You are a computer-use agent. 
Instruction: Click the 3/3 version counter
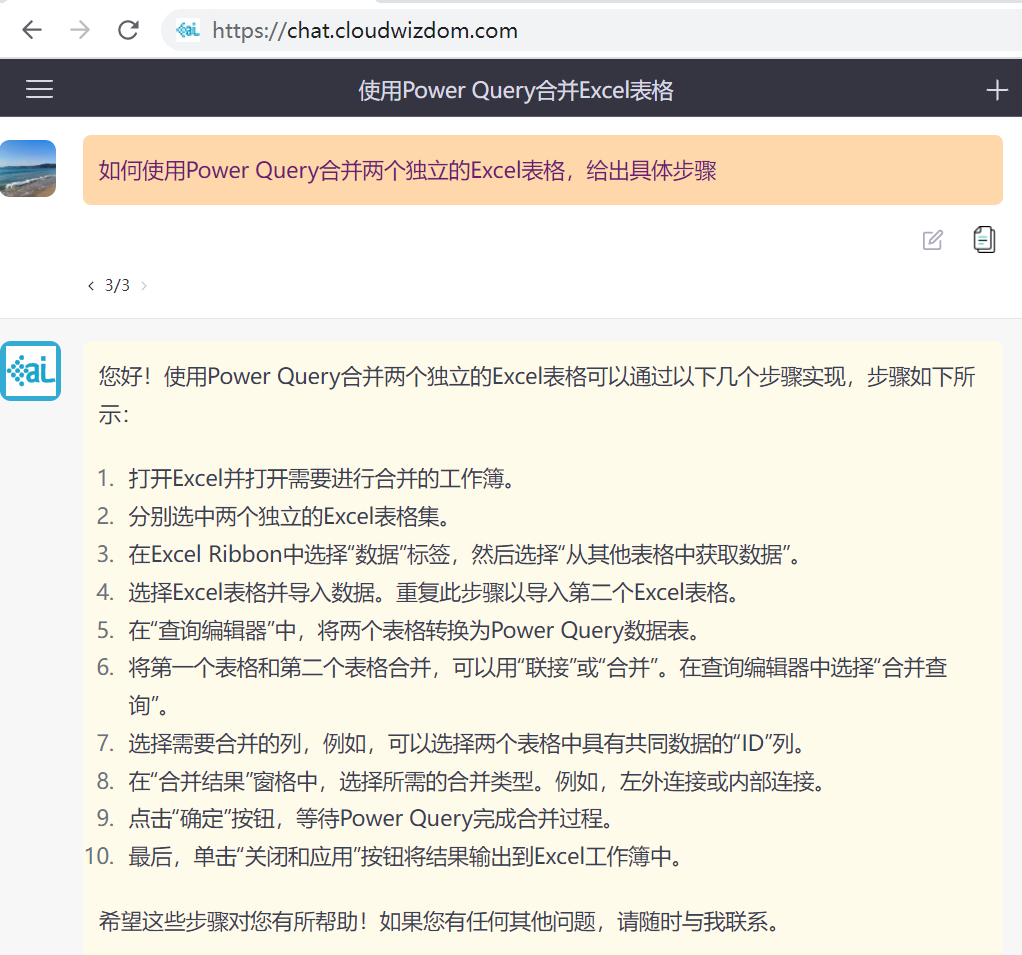117,286
